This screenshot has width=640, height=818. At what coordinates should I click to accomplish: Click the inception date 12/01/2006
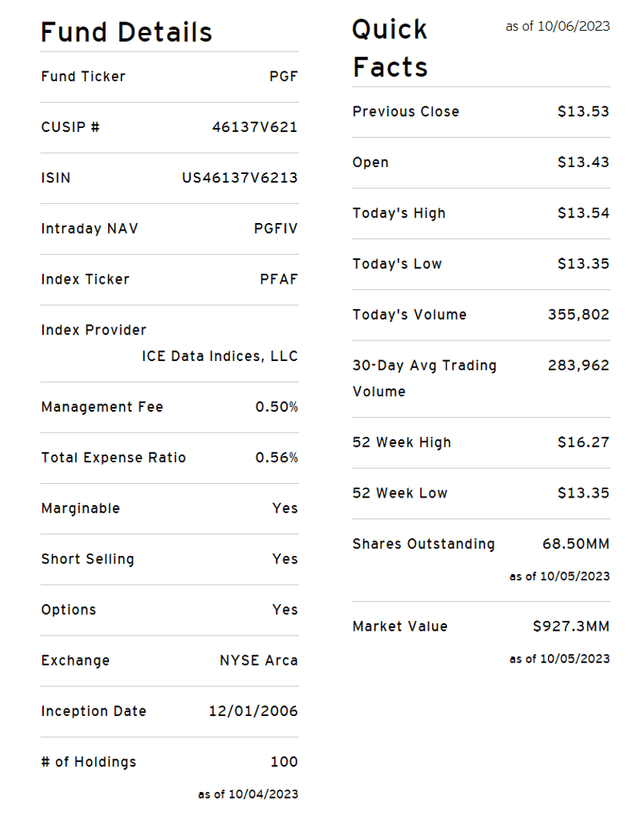pos(252,712)
